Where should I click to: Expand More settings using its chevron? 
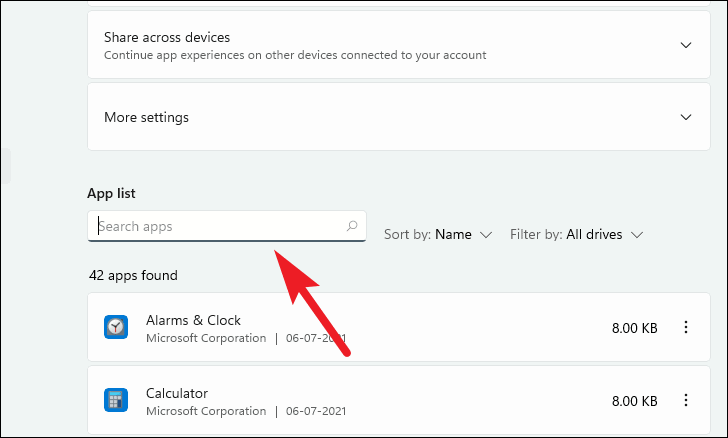(686, 117)
